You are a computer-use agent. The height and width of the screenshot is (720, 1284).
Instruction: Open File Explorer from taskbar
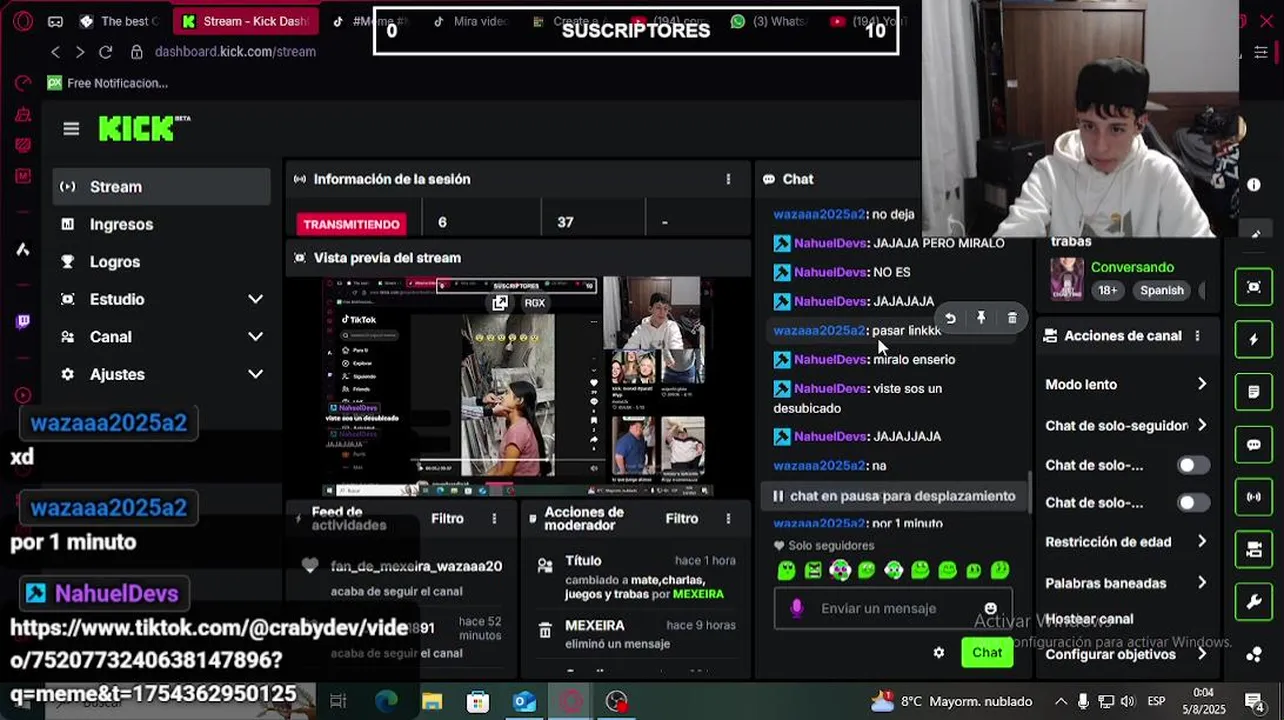[432, 702]
